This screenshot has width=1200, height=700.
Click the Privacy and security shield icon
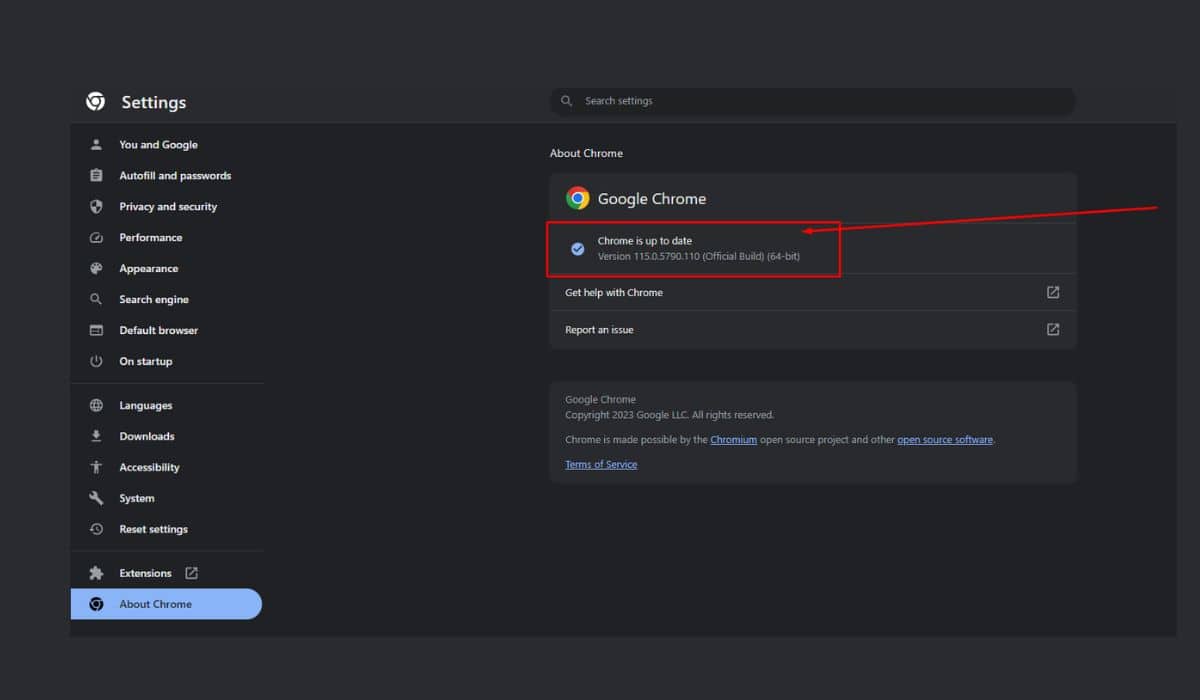96,207
